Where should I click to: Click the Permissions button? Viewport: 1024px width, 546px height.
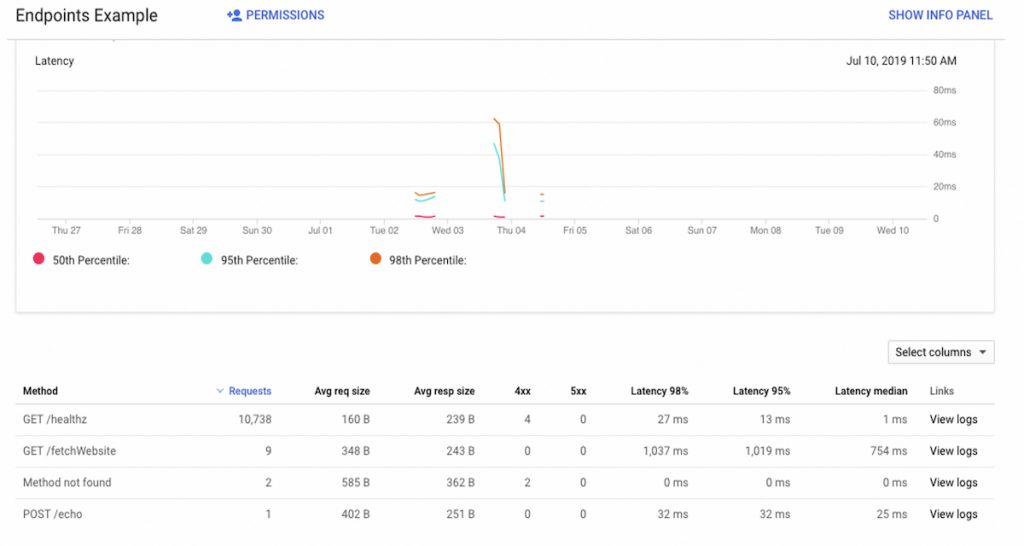[276, 15]
